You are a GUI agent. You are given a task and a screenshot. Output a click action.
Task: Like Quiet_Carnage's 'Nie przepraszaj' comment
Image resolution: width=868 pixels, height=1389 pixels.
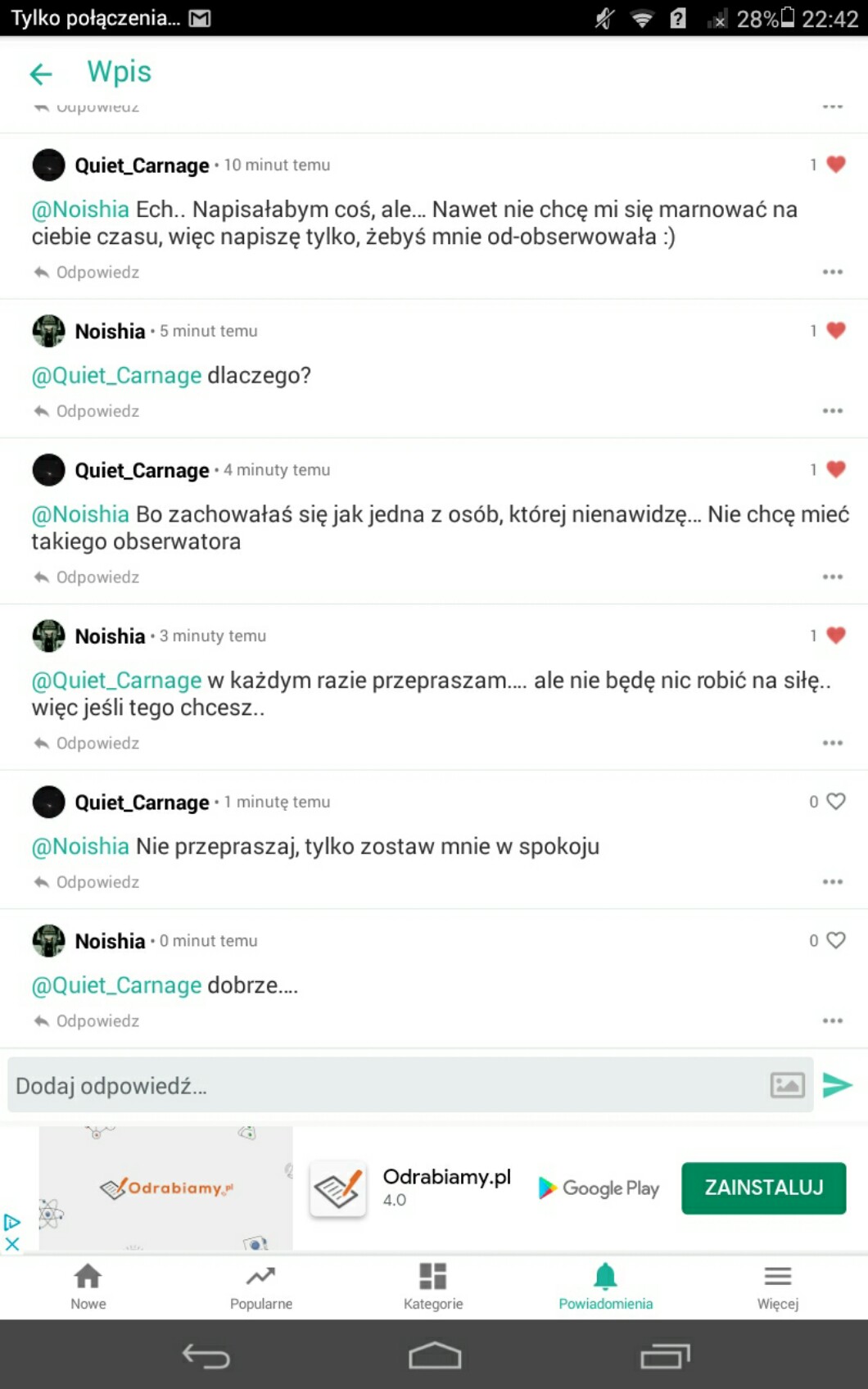pyautogui.click(x=835, y=801)
